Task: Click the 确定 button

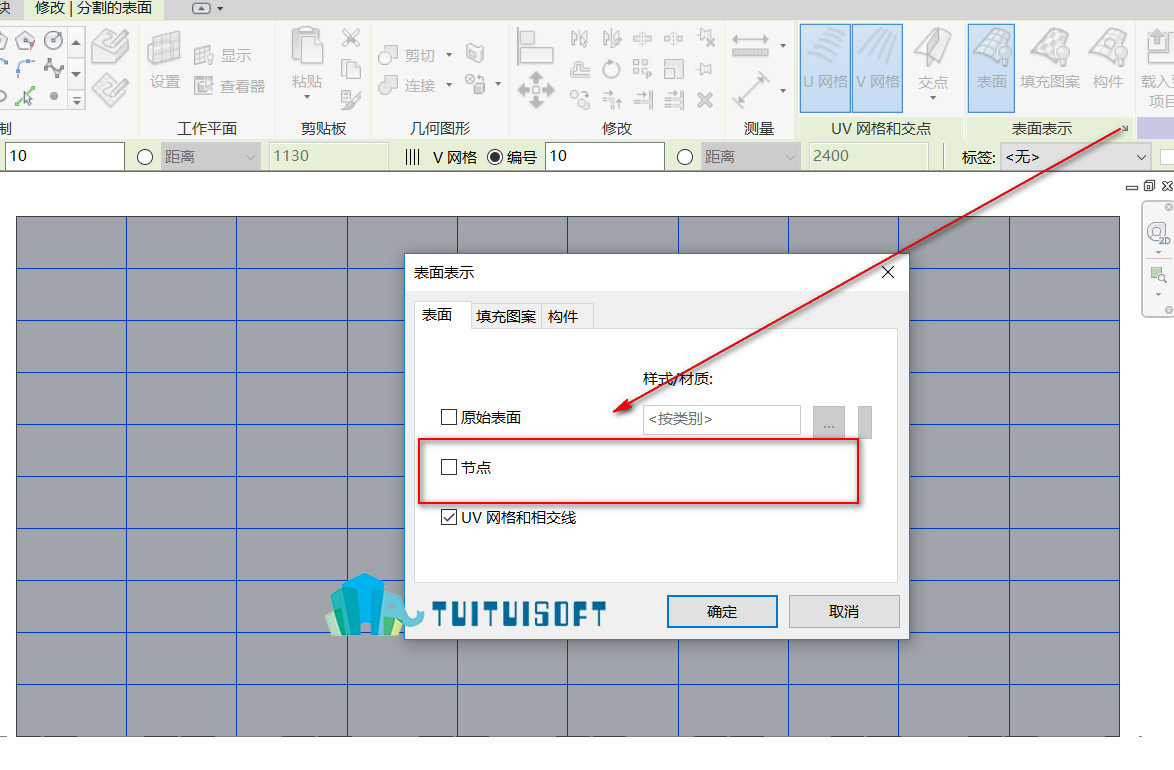Action: [x=722, y=612]
